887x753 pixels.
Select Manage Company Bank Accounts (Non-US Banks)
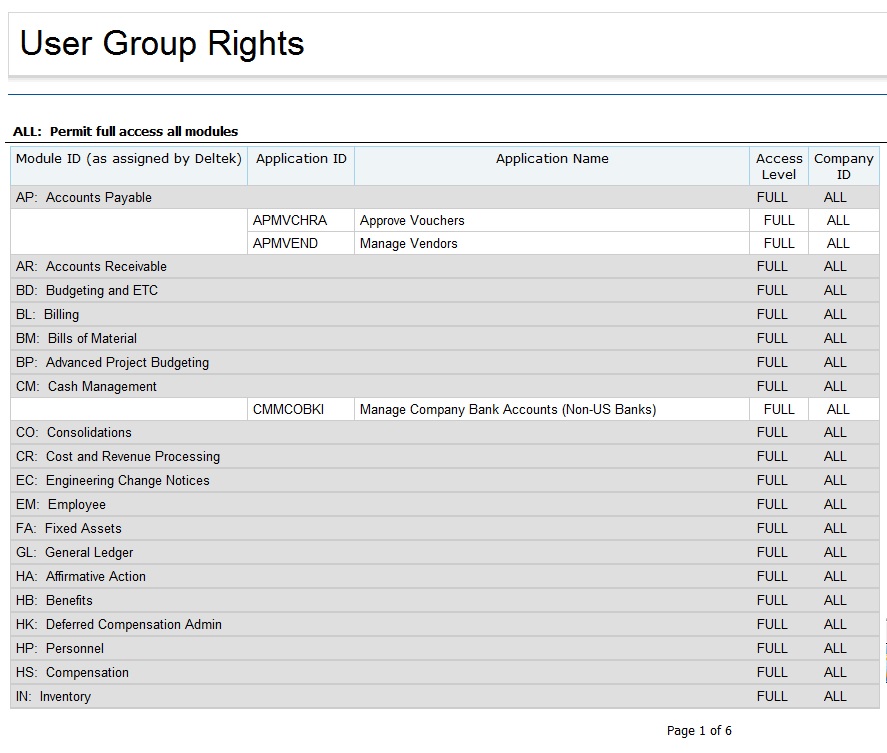click(x=507, y=410)
